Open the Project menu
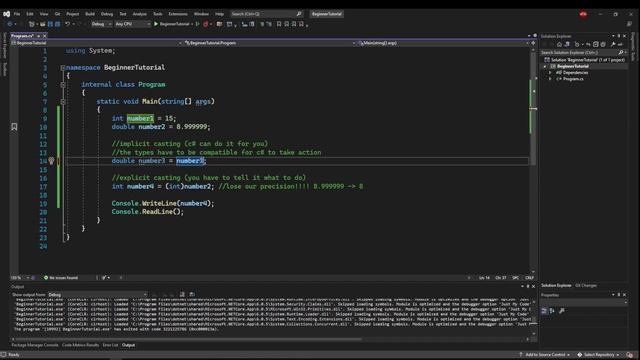640x360 pixels. click(x=73, y=14)
